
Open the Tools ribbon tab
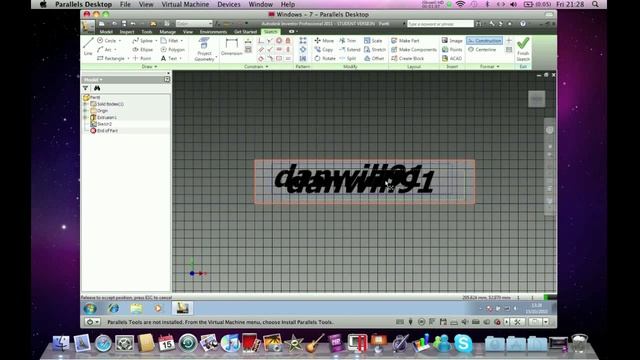147,32
